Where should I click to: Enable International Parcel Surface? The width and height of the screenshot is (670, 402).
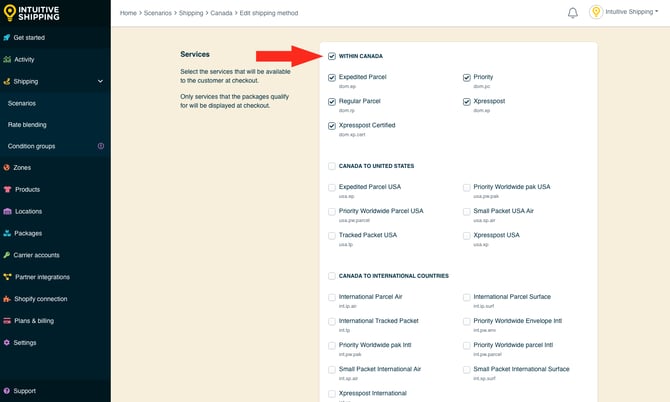[x=467, y=297]
